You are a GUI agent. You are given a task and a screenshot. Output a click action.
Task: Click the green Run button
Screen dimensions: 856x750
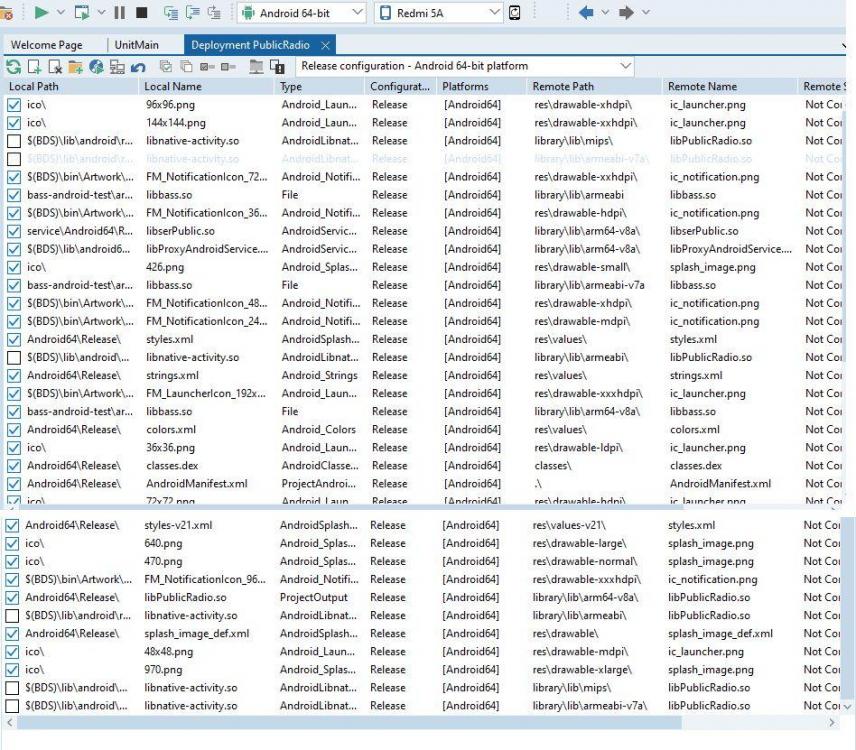(41, 12)
